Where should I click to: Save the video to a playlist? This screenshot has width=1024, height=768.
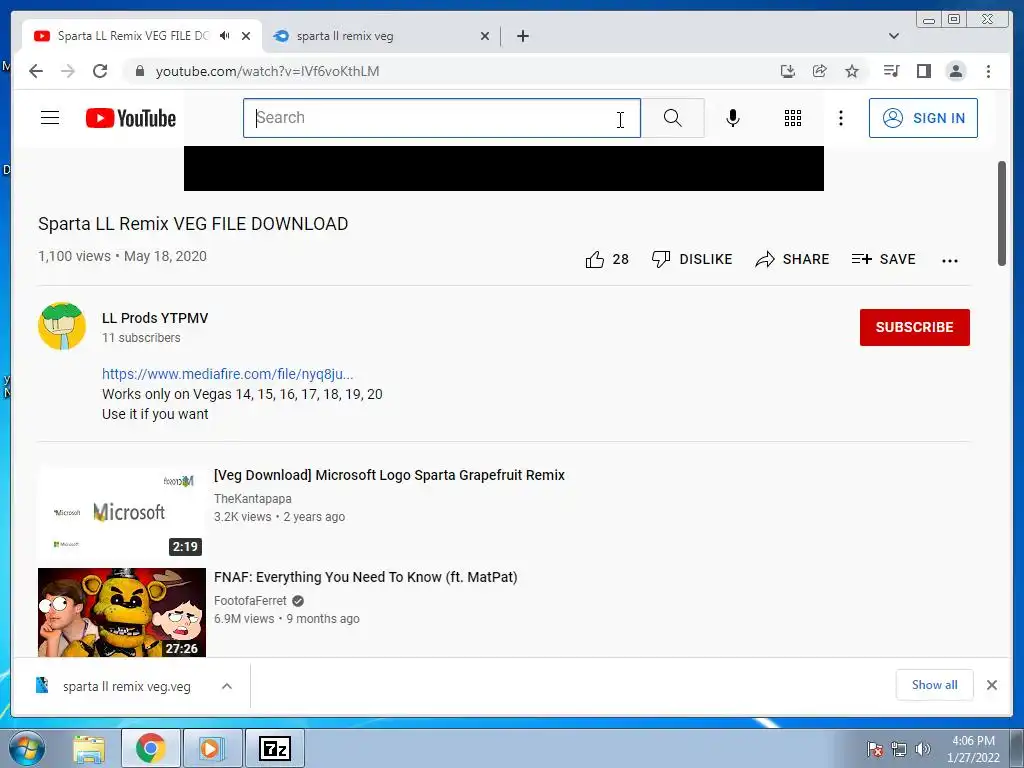click(884, 259)
